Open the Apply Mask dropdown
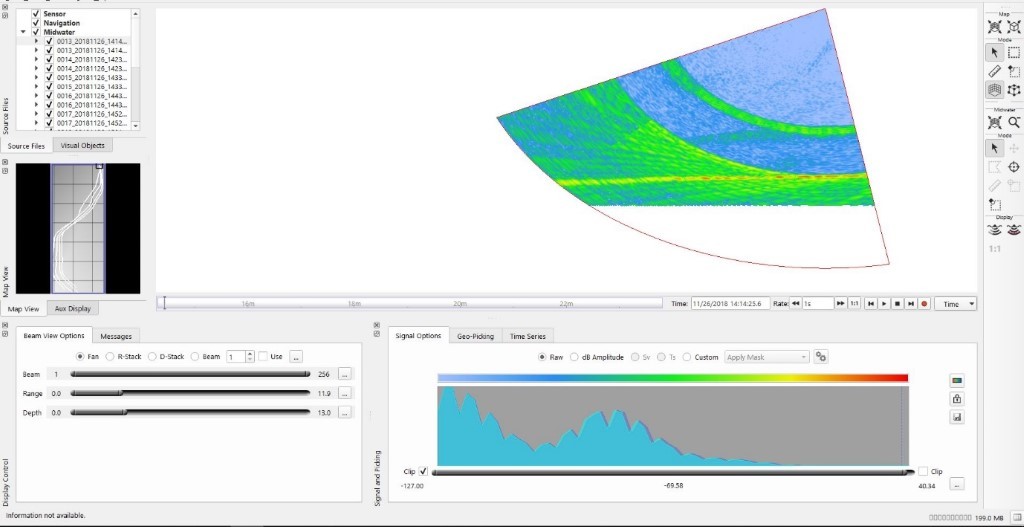This screenshot has width=1024, height=527. [766, 357]
